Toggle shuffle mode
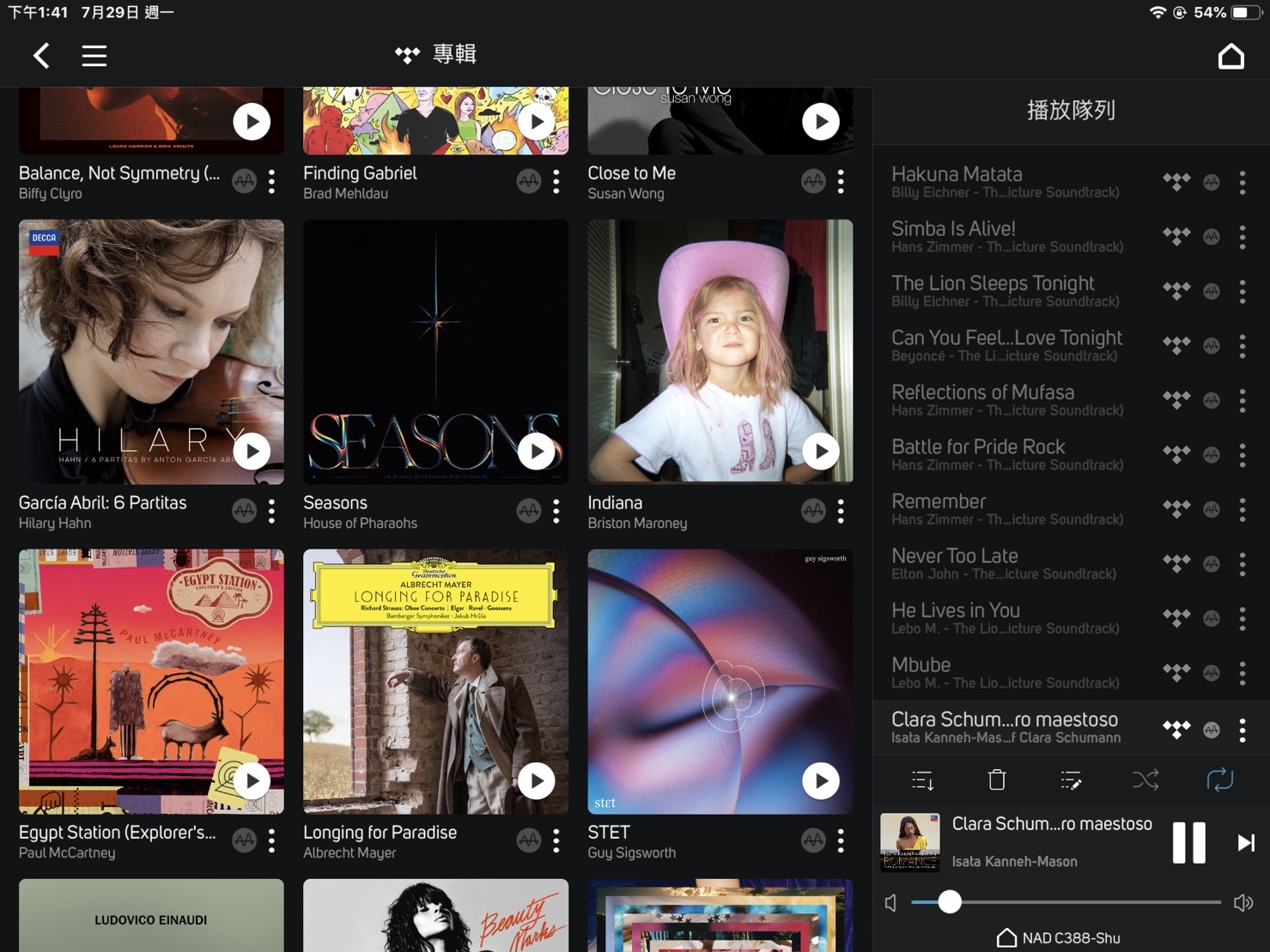Image resolution: width=1270 pixels, height=952 pixels. [1145, 779]
